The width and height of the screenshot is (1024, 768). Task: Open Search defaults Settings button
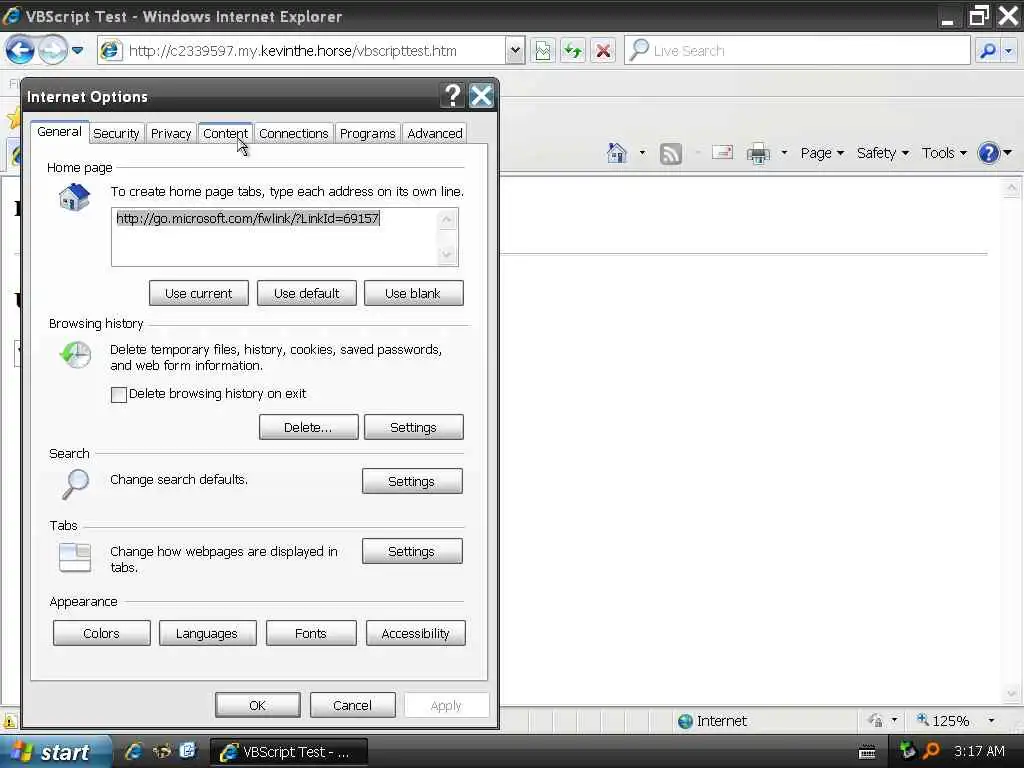pyautogui.click(x=412, y=481)
